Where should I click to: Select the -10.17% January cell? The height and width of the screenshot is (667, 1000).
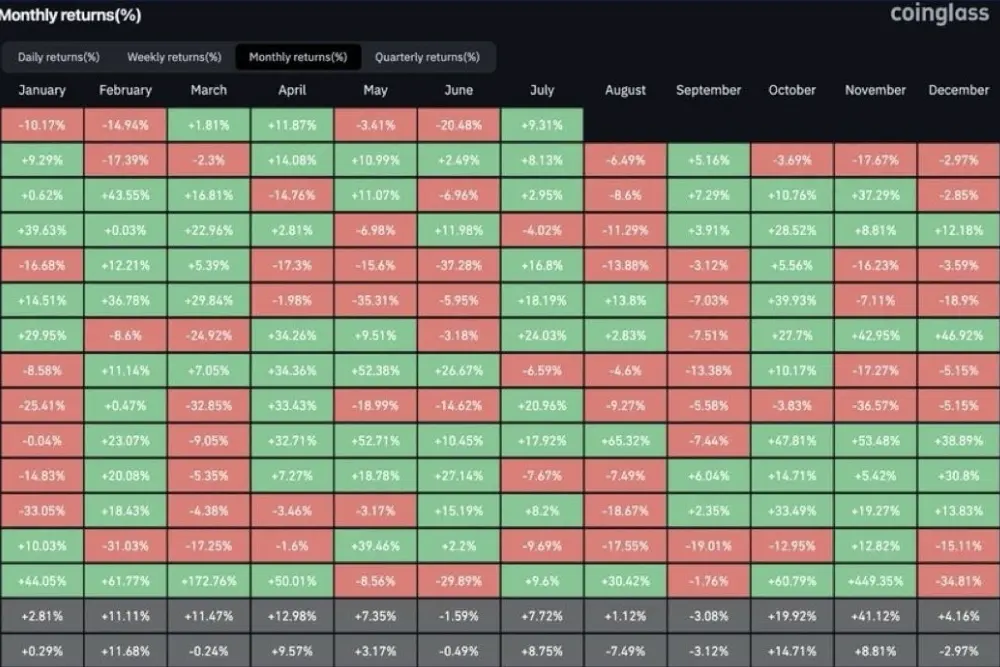coord(42,125)
